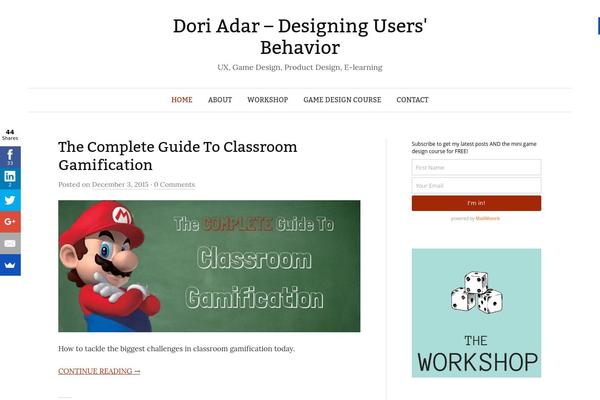Click the MailMunch powered-by link

coord(488,219)
